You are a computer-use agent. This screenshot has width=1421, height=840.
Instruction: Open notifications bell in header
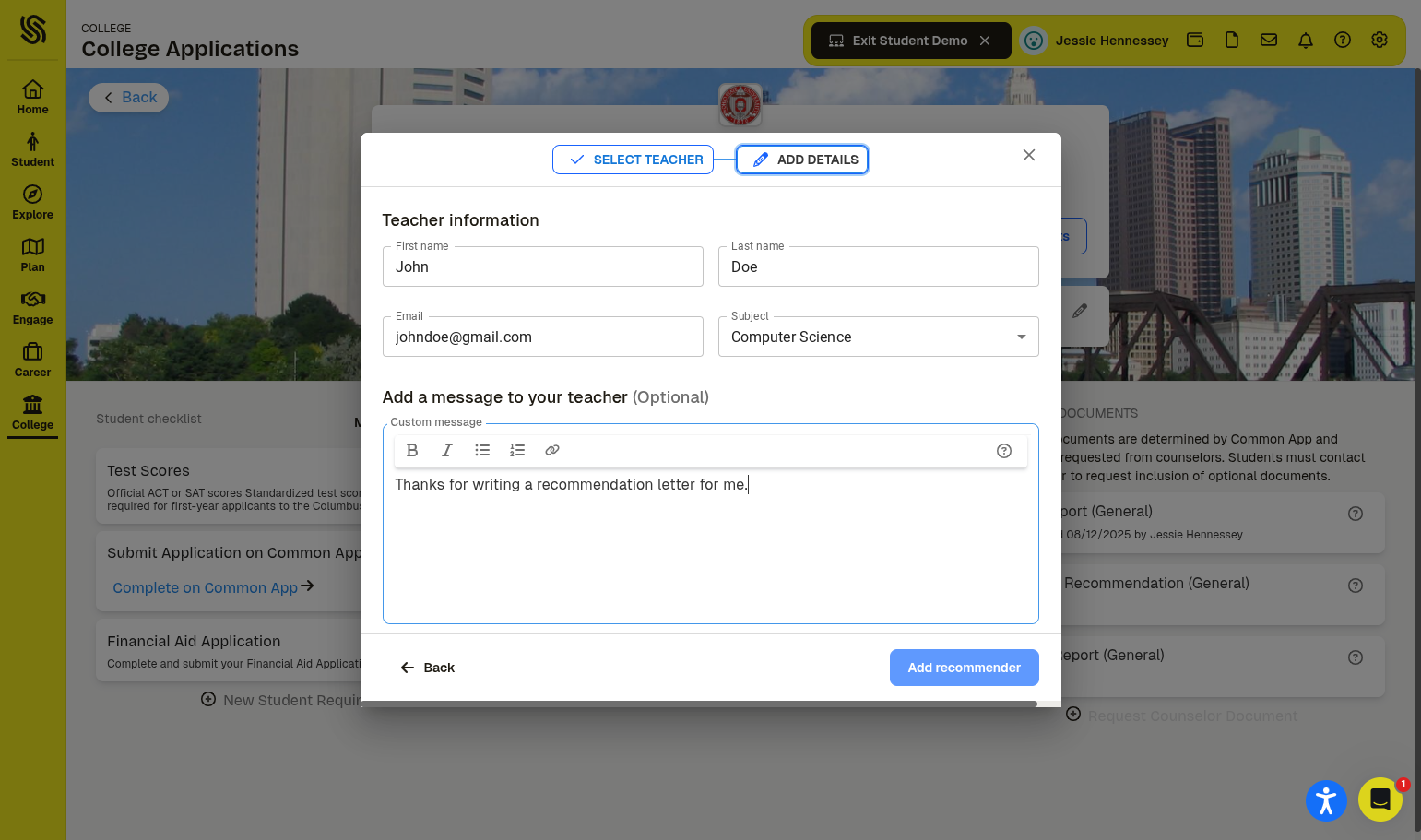tap(1306, 41)
